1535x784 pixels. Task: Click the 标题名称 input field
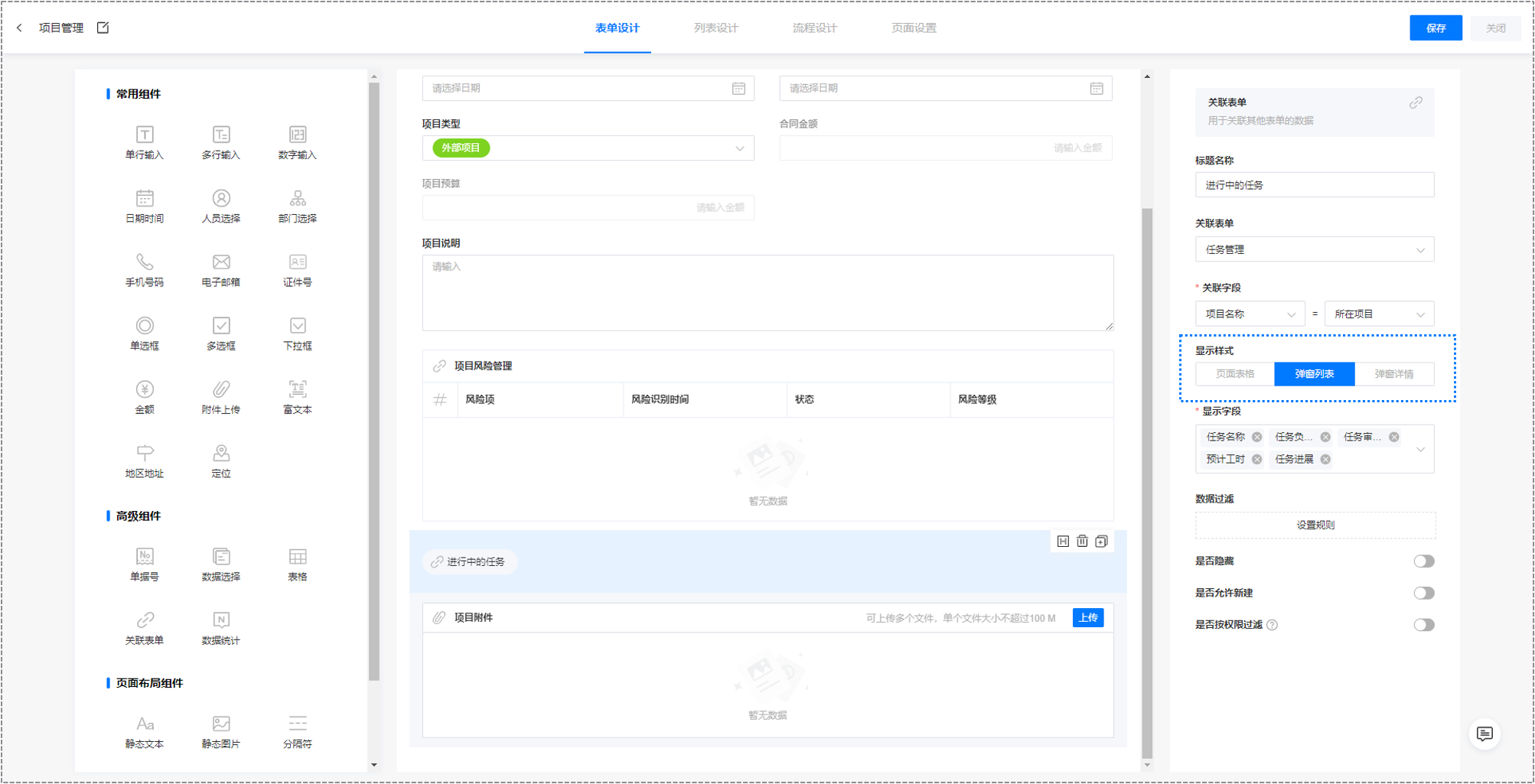(x=1315, y=185)
